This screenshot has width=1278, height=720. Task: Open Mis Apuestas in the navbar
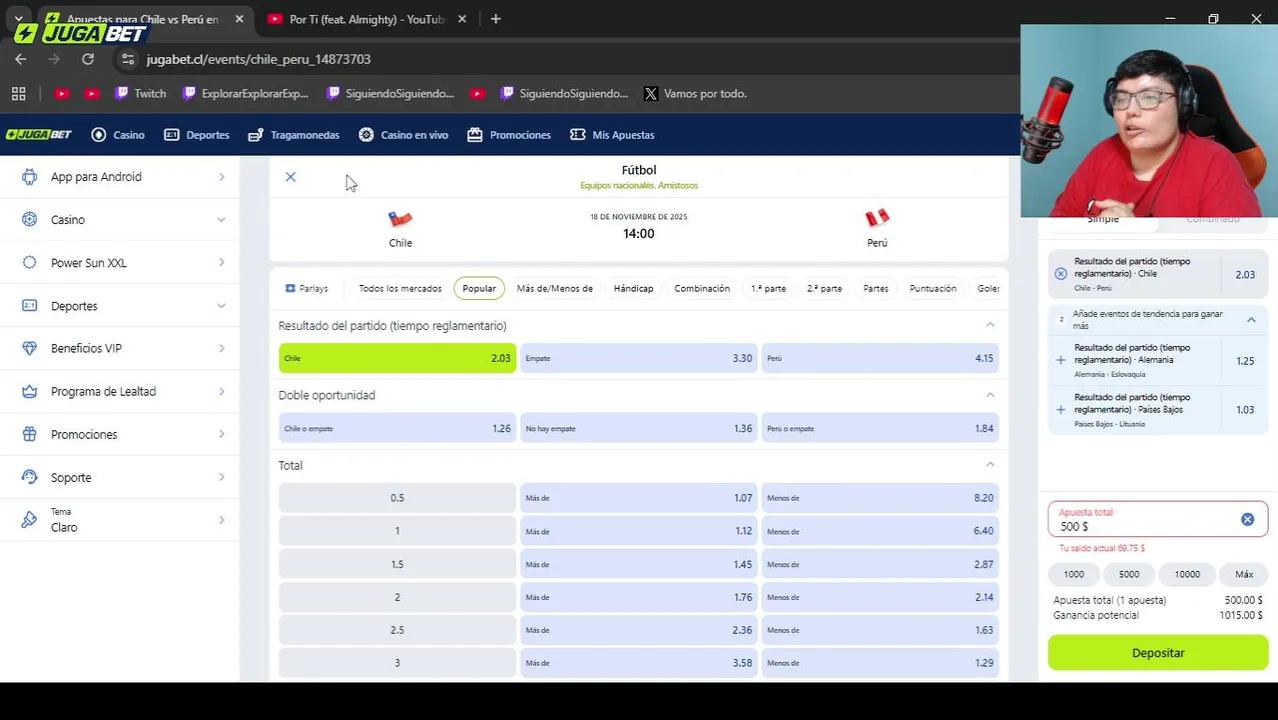click(612, 135)
